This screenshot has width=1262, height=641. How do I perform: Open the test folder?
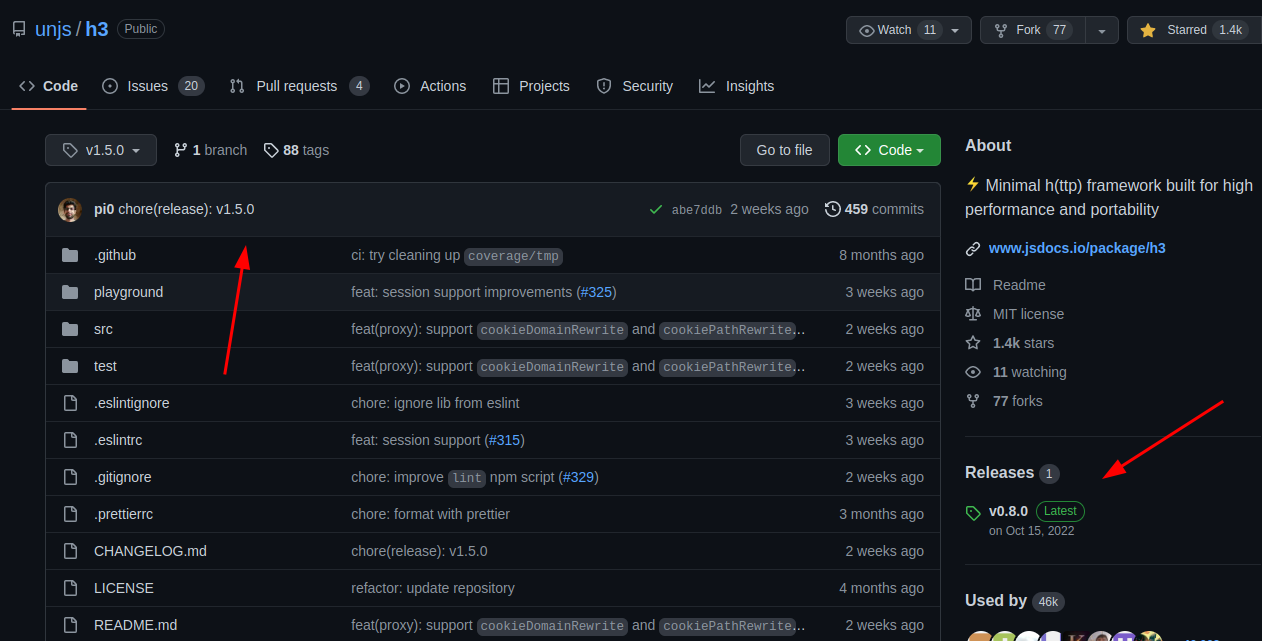(105, 366)
